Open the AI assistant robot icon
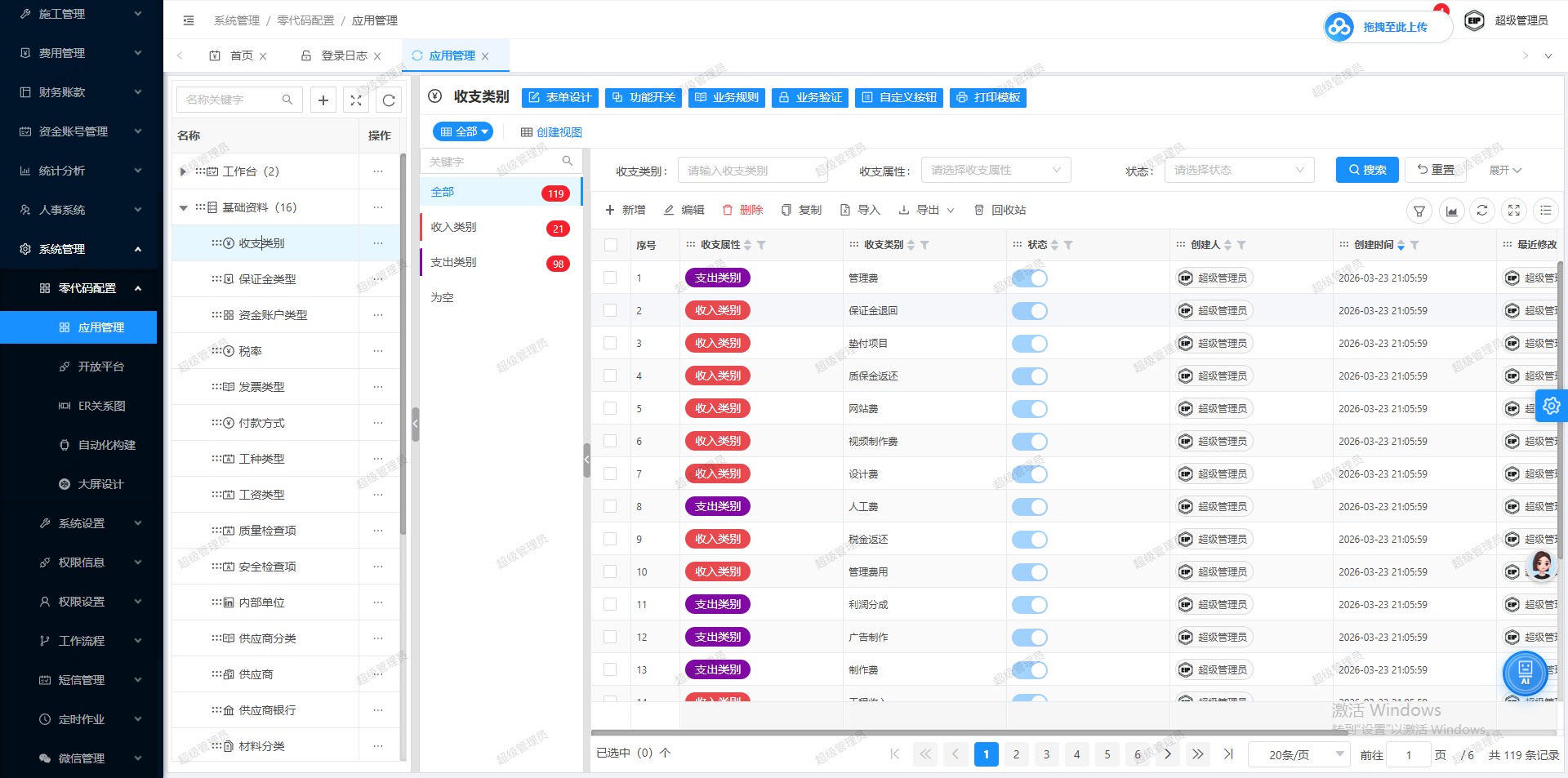The height and width of the screenshot is (778, 1568). [1526, 674]
